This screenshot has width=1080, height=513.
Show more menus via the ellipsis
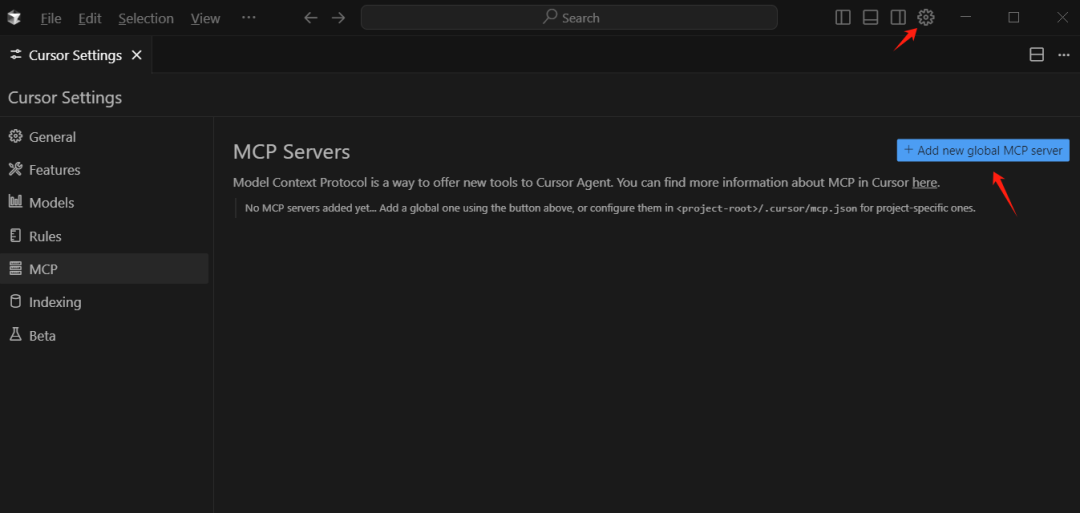point(249,18)
